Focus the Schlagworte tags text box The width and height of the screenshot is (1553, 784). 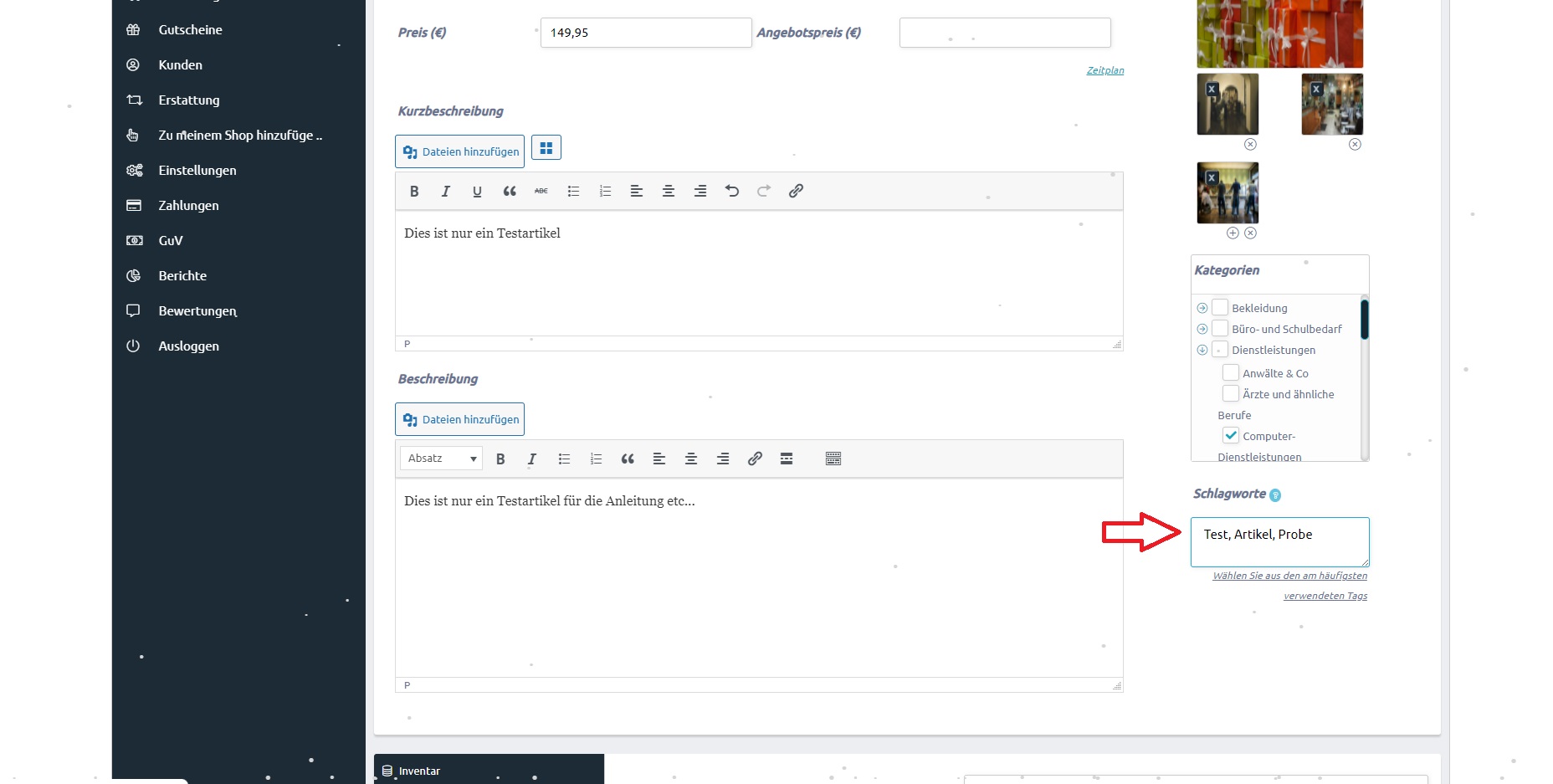point(1280,542)
